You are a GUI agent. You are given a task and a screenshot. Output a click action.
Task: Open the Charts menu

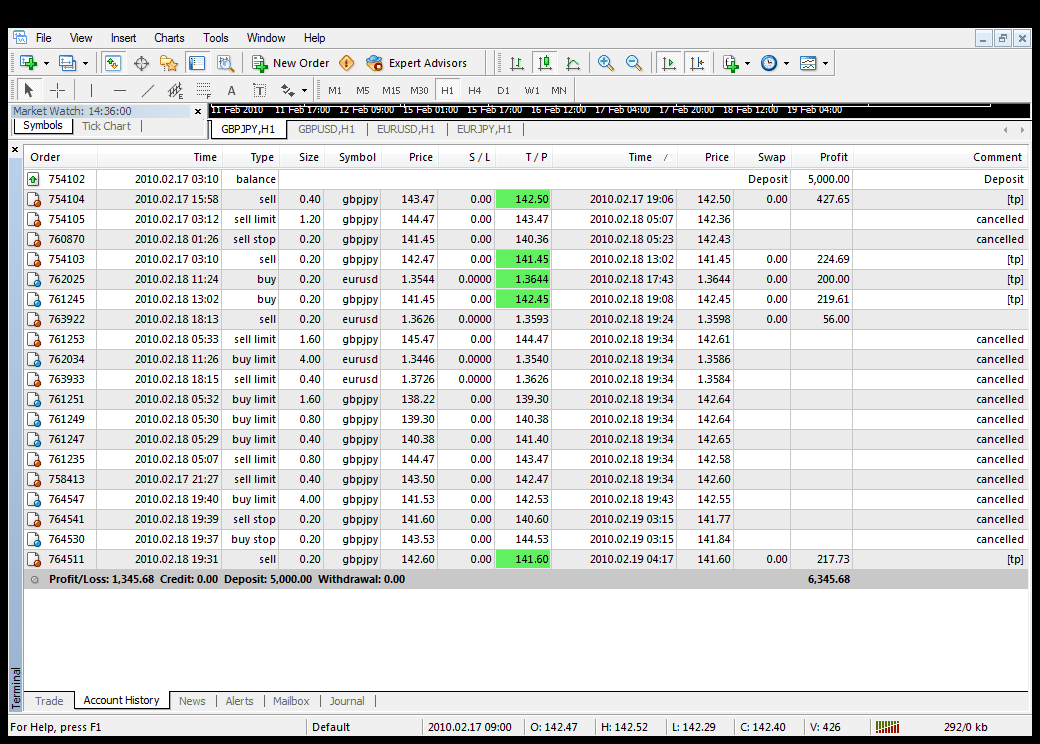[x=169, y=38]
